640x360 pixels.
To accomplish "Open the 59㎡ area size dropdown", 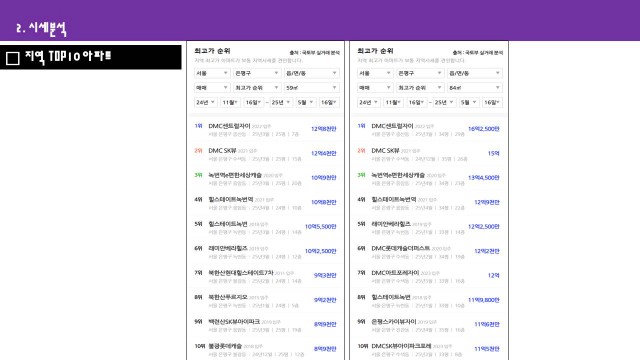I will (311, 88).
